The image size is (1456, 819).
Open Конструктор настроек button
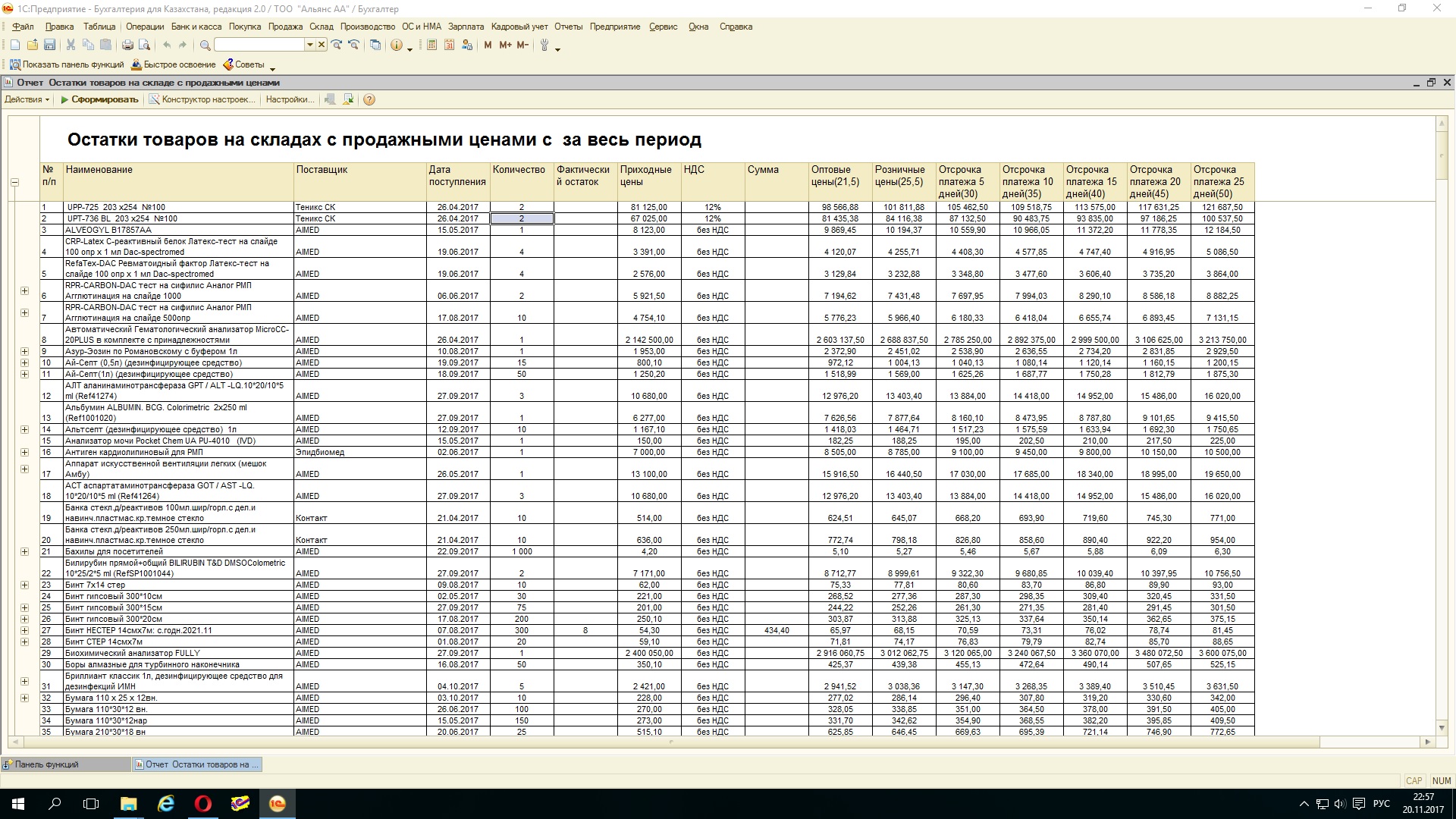(202, 99)
